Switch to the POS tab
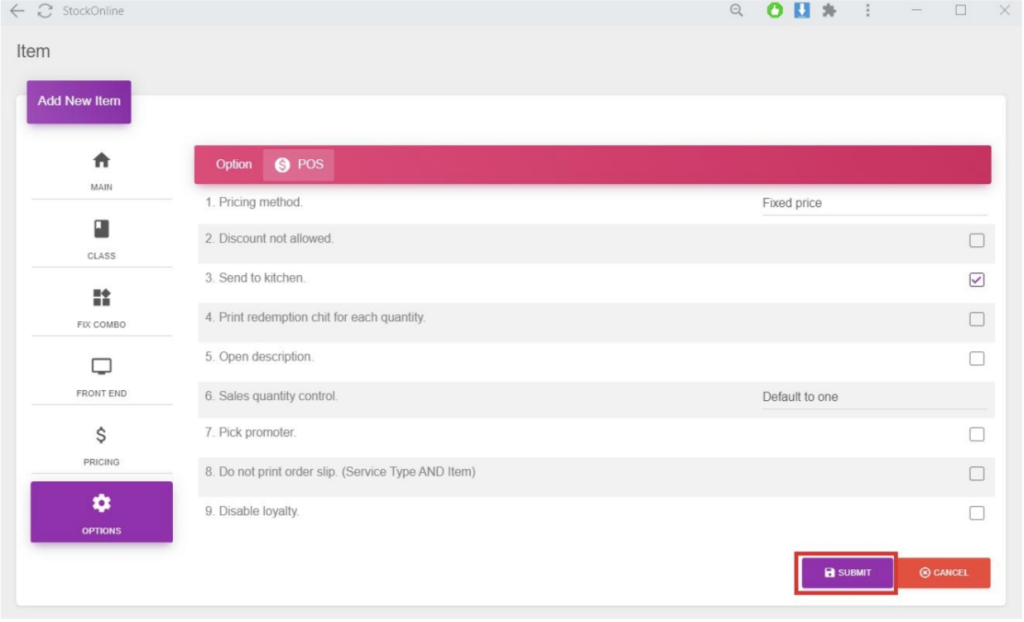Screen dimensions: 1024x622 tap(299, 165)
